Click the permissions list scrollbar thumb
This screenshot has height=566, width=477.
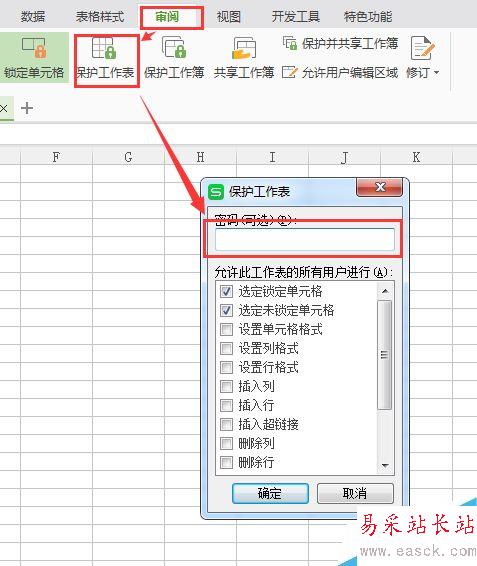pos(385,355)
